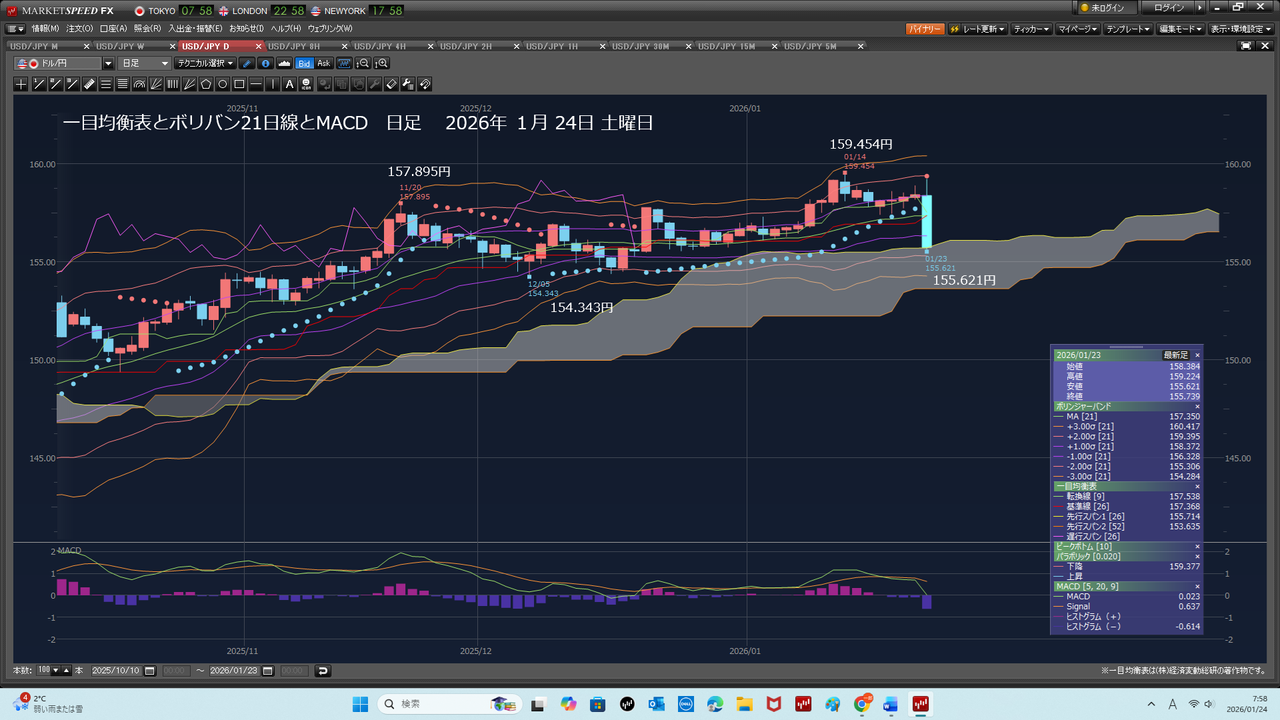
Task: Select the crosshair cursor drawing tool
Action: point(21,84)
